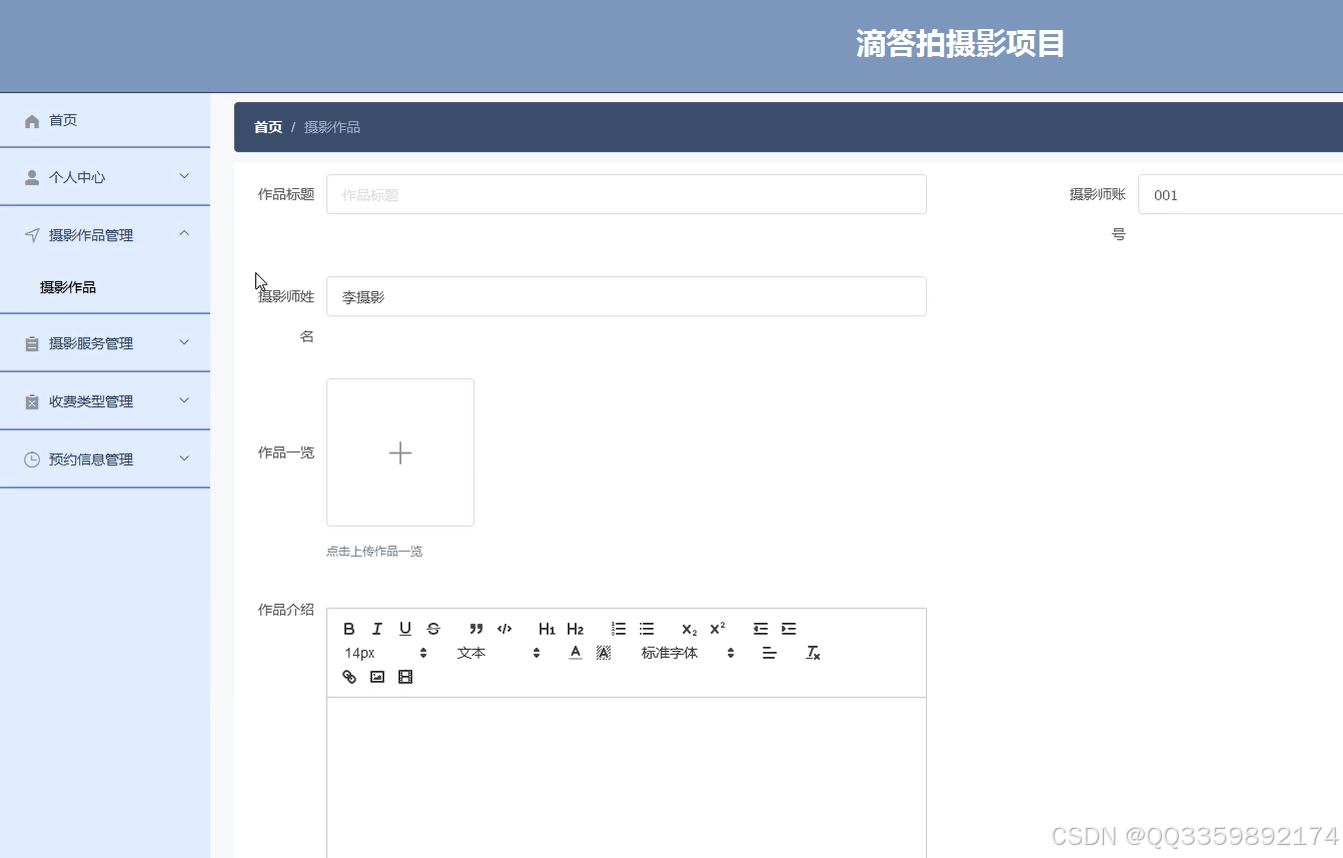Insert a blockquote in the editor

(x=476, y=629)
